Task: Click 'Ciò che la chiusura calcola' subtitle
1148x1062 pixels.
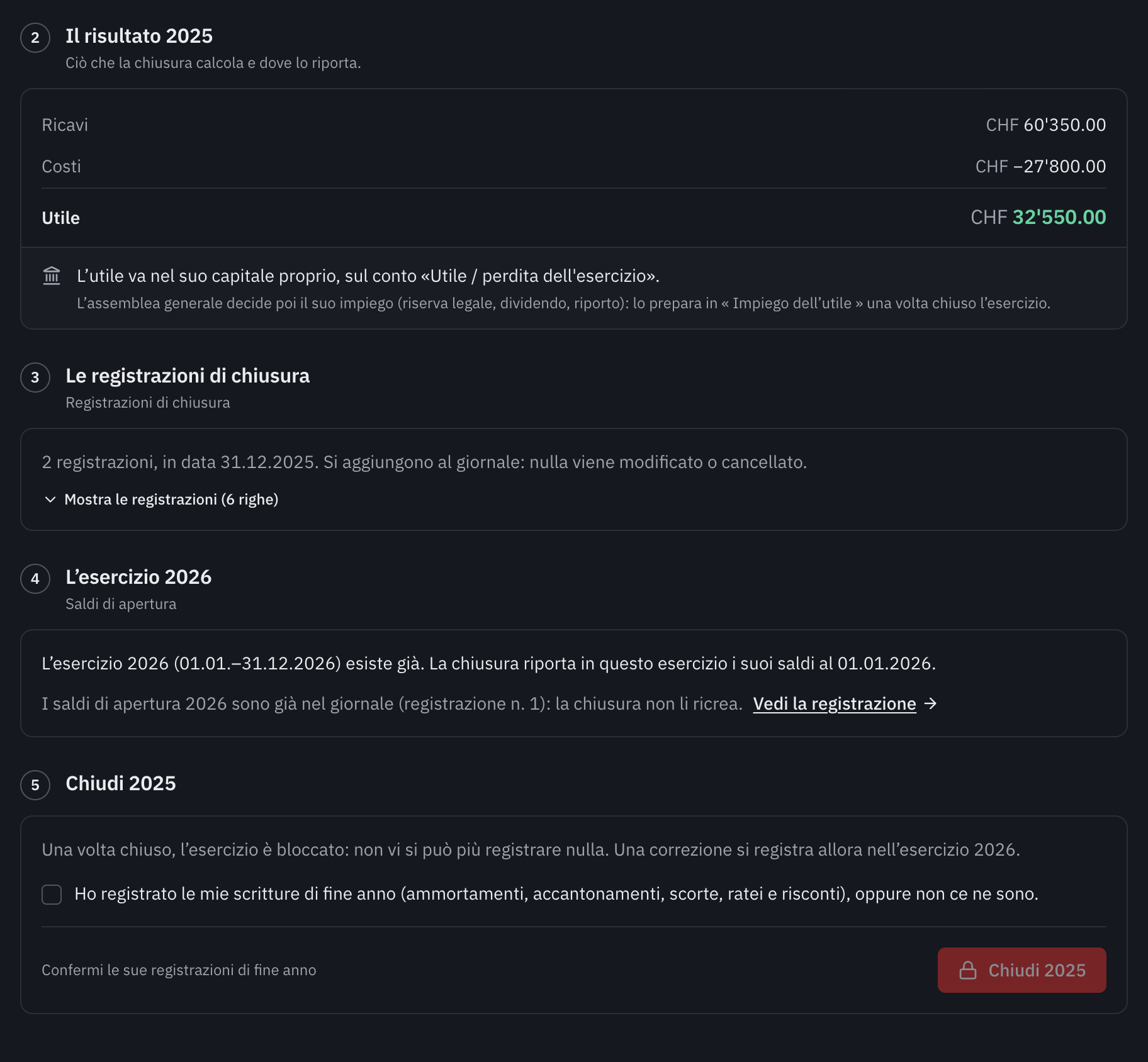Action: point(213,63)
